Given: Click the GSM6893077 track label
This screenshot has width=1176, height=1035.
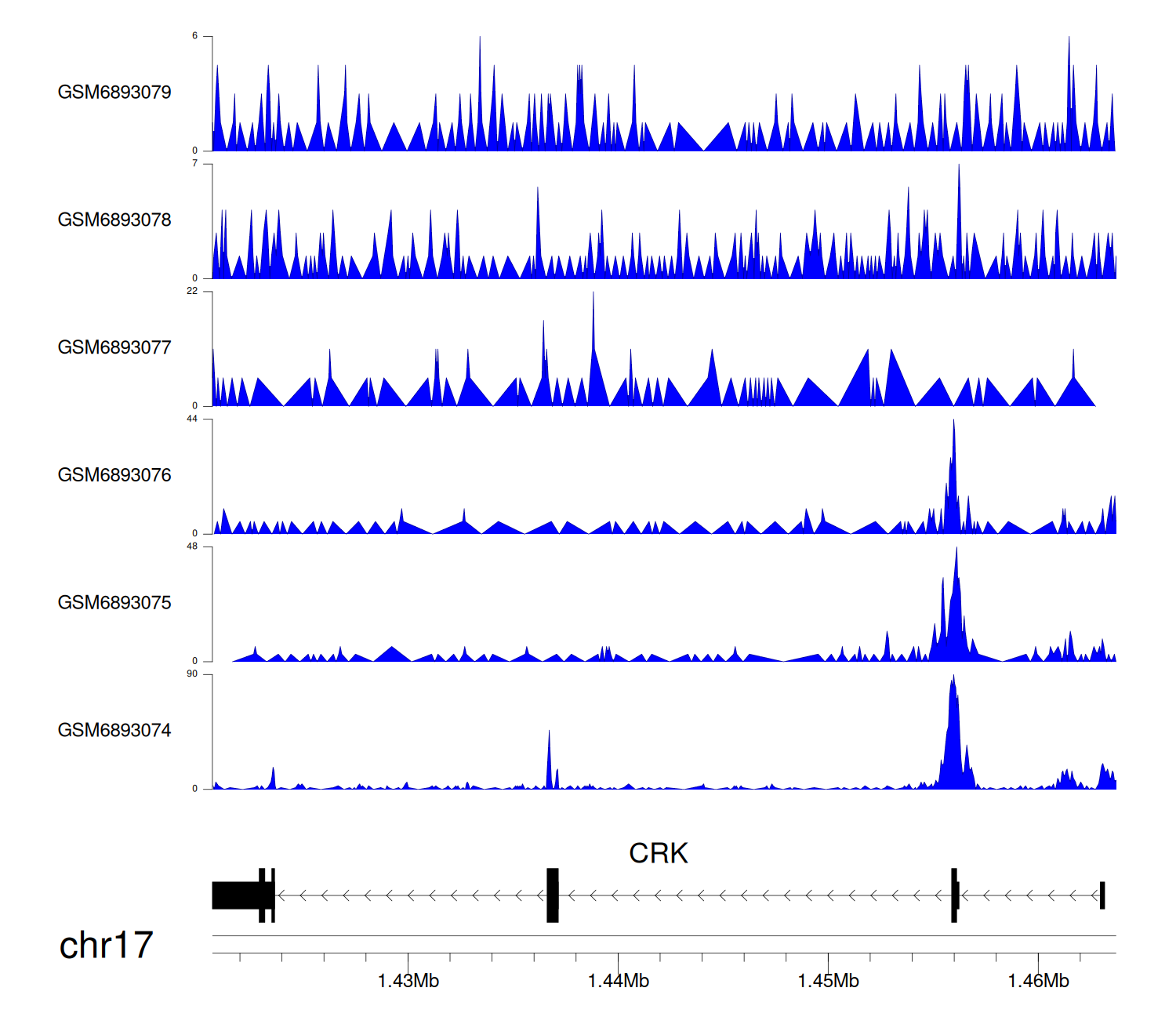Looking at the screenshot, I should [114, 348].
